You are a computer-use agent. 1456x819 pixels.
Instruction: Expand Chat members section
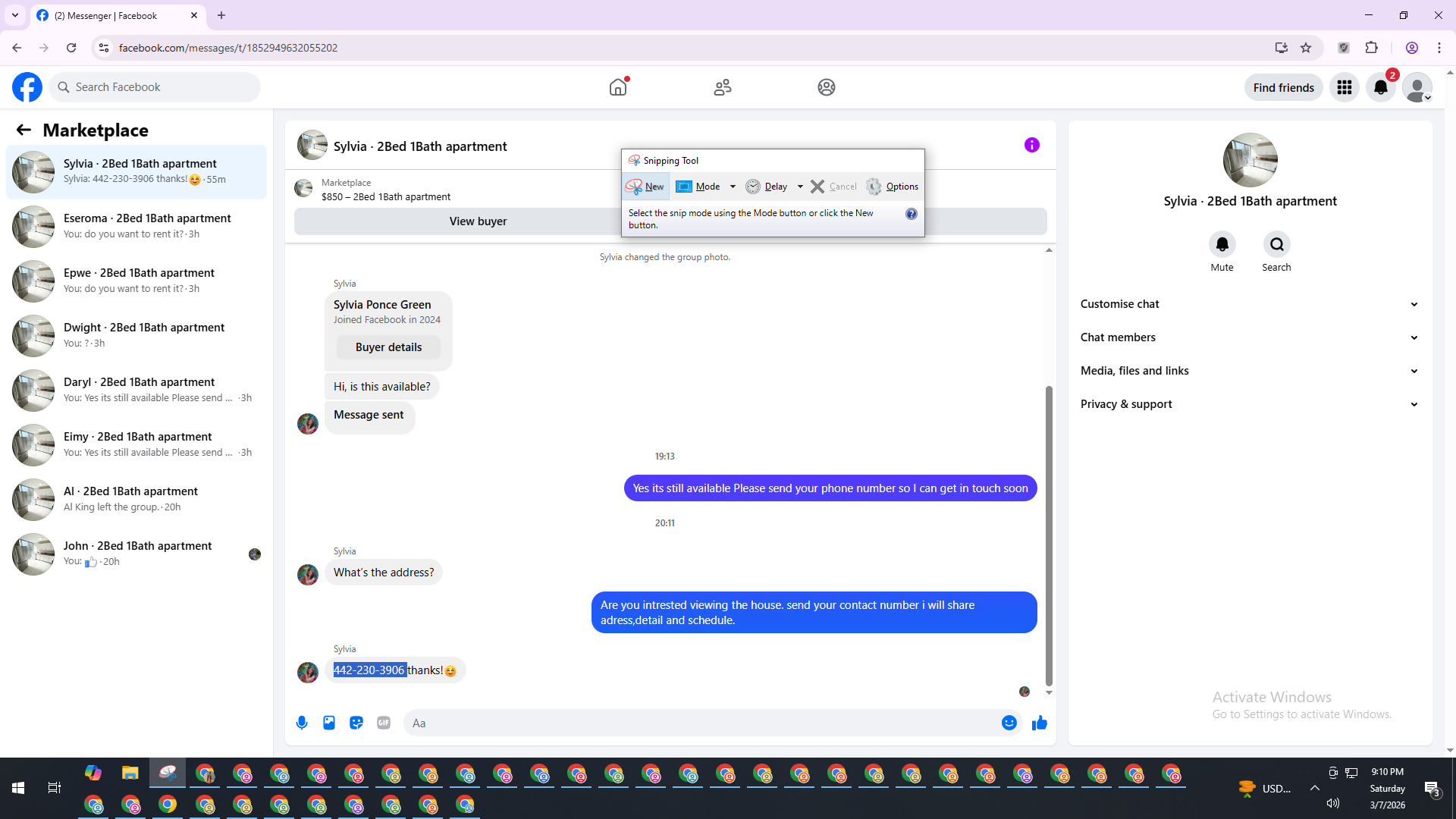(x=1250, y=337)
